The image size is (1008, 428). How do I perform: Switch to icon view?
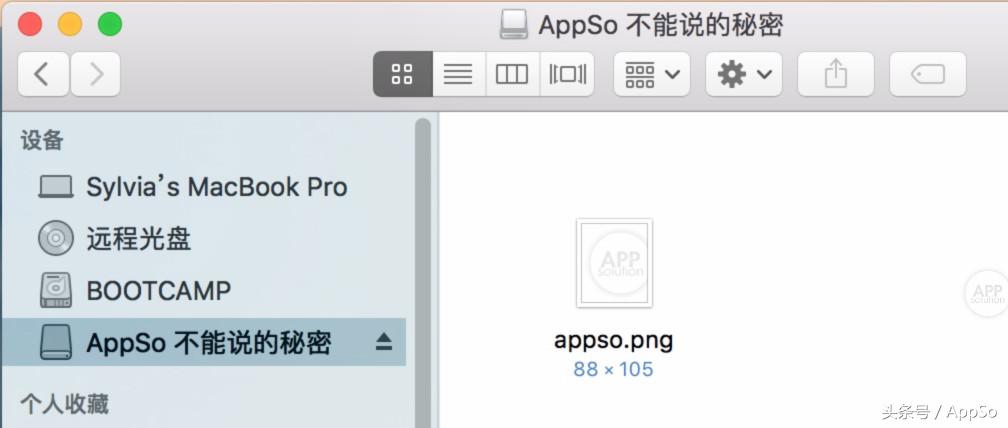tap(402, 75)
